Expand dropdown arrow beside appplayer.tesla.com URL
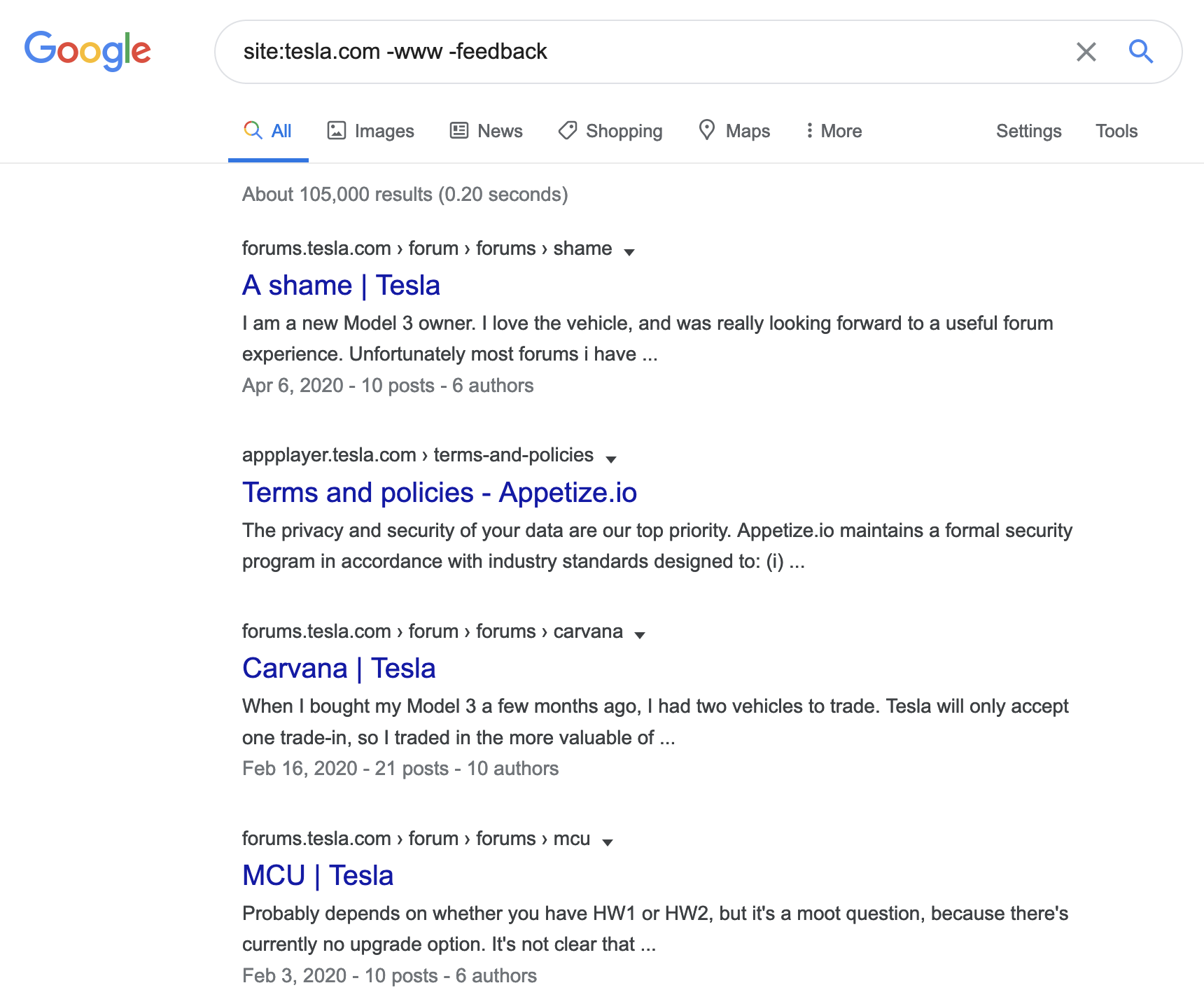 coord(611,459)
